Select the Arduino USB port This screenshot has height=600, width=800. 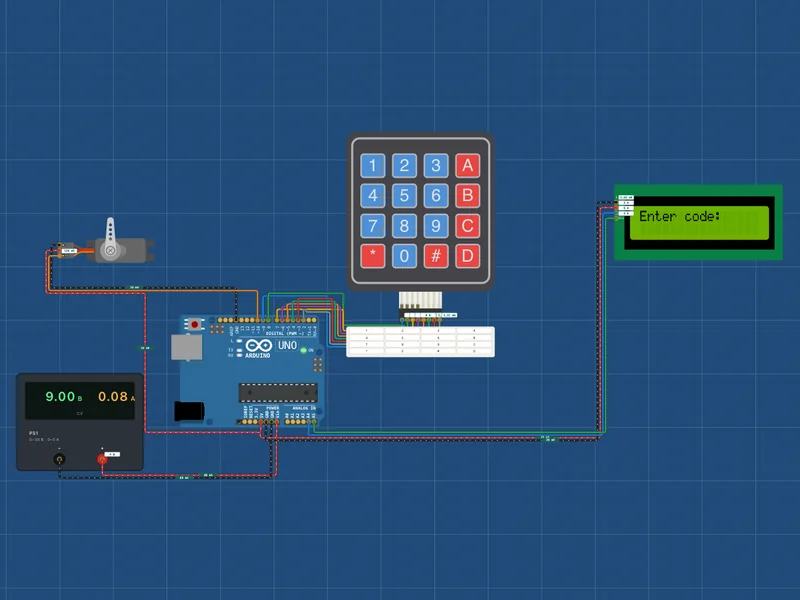click(x=186, y=347)
